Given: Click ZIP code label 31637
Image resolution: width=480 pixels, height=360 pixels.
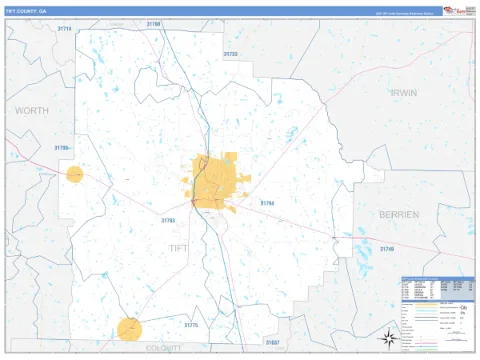Looking at the screenshot, I should point(273,343).
